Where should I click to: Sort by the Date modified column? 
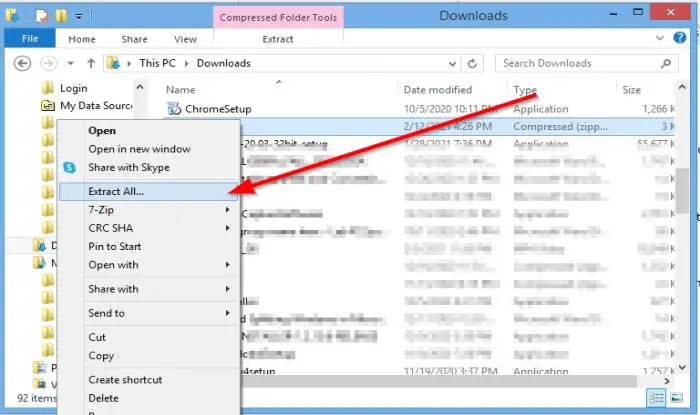[438, 90]
